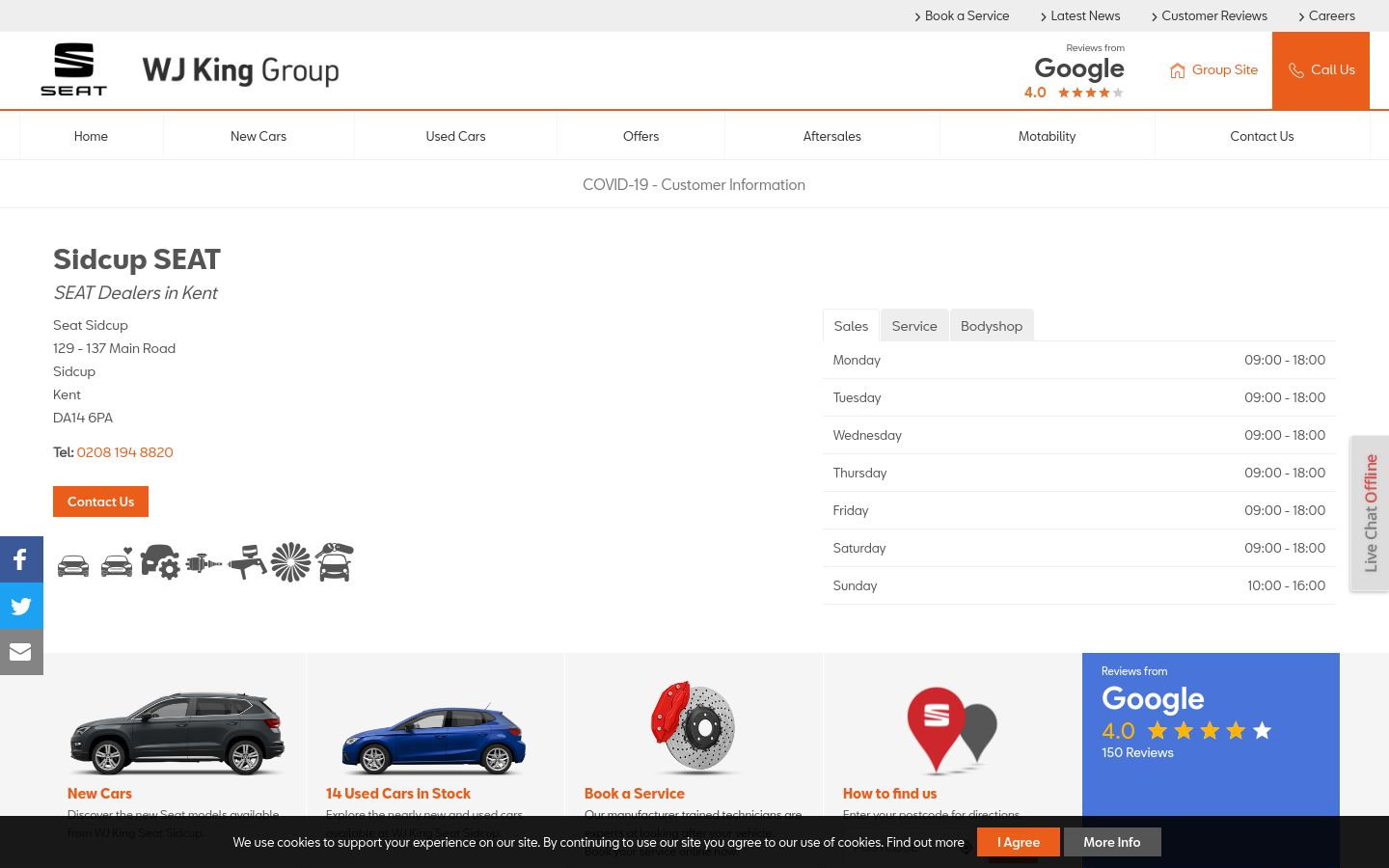Open Facebook share button on left sidebar
Screen dimensions: 1389x868
pyautogui.click(x=21, y=559)
